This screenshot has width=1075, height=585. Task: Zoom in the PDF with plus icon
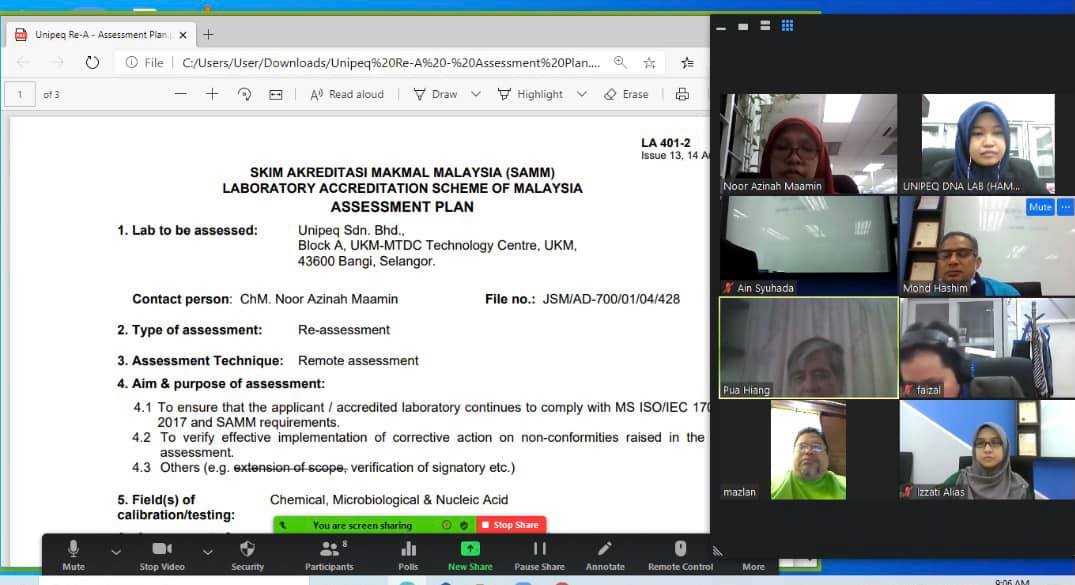pos(212,94)
